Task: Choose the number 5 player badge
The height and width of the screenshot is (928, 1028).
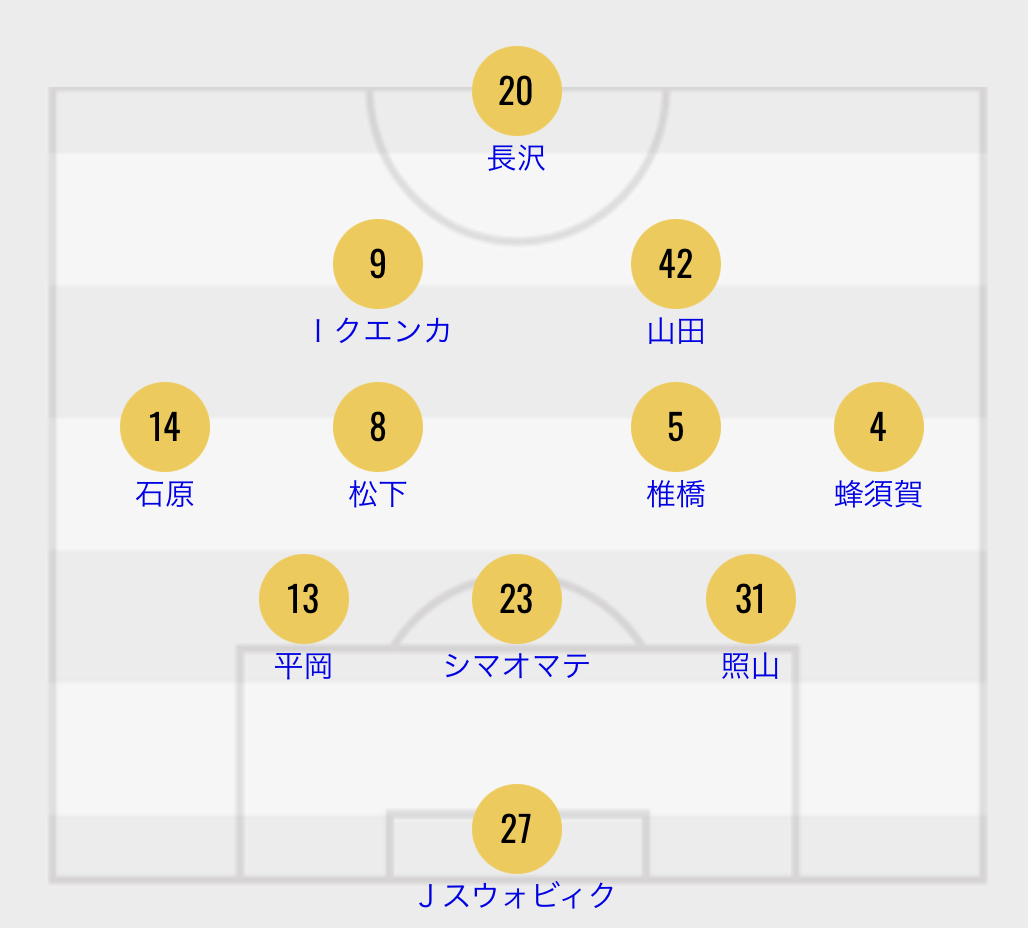Action: (x=676, y=427)
